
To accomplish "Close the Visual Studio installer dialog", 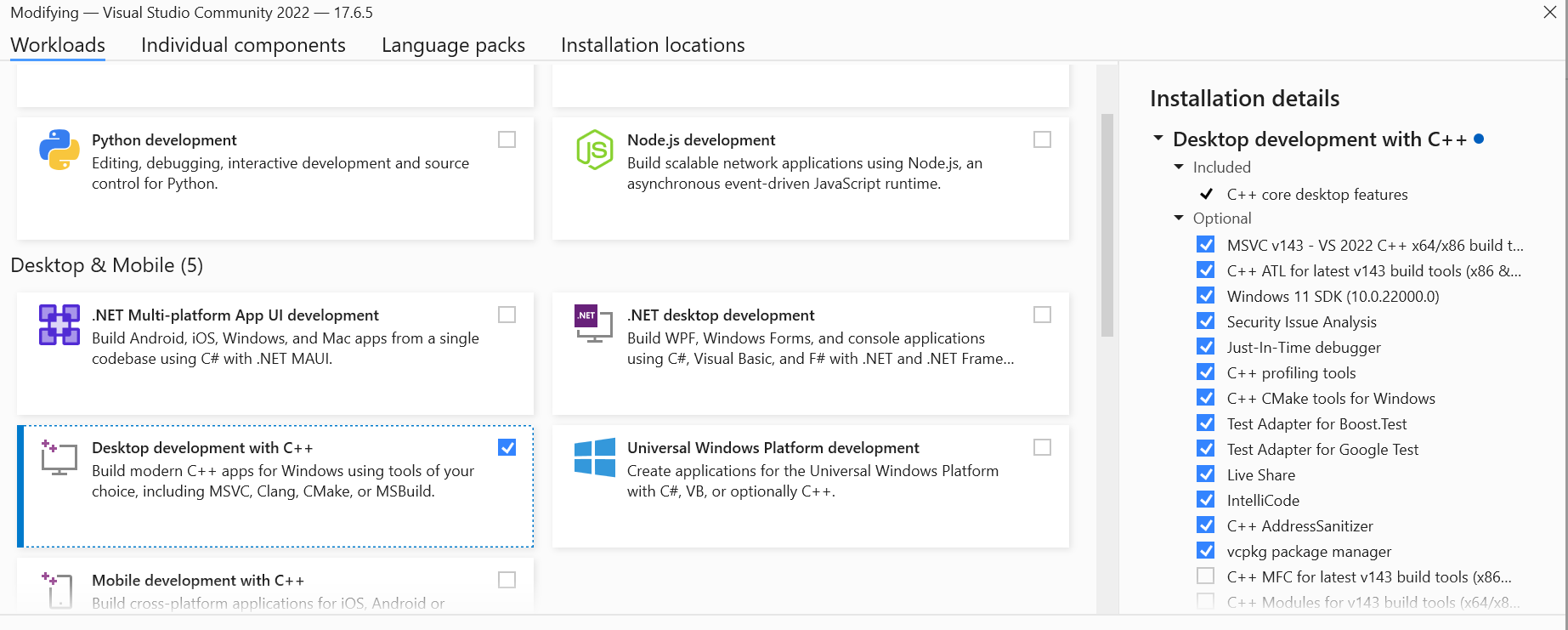I will click(x=1550, y=12).
